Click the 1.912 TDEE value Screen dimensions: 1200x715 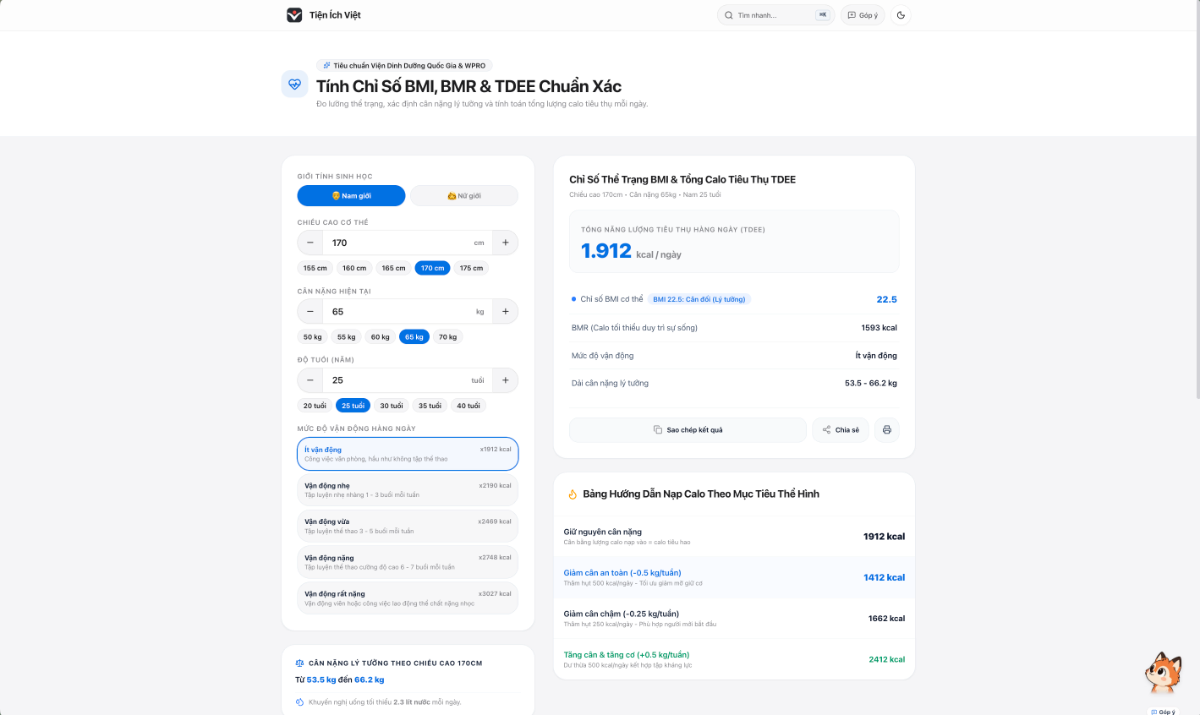[x=606, y=251]
